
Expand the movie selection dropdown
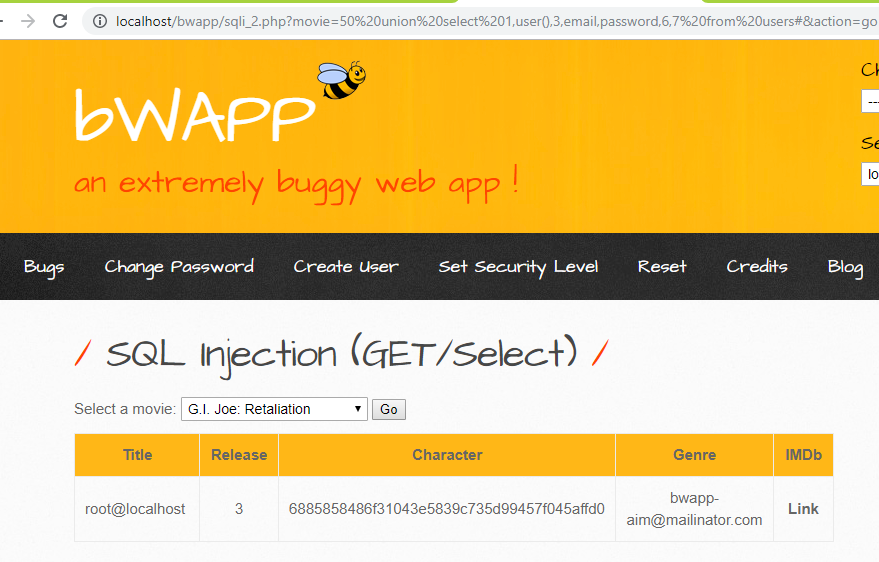click(x=274, y=409)
